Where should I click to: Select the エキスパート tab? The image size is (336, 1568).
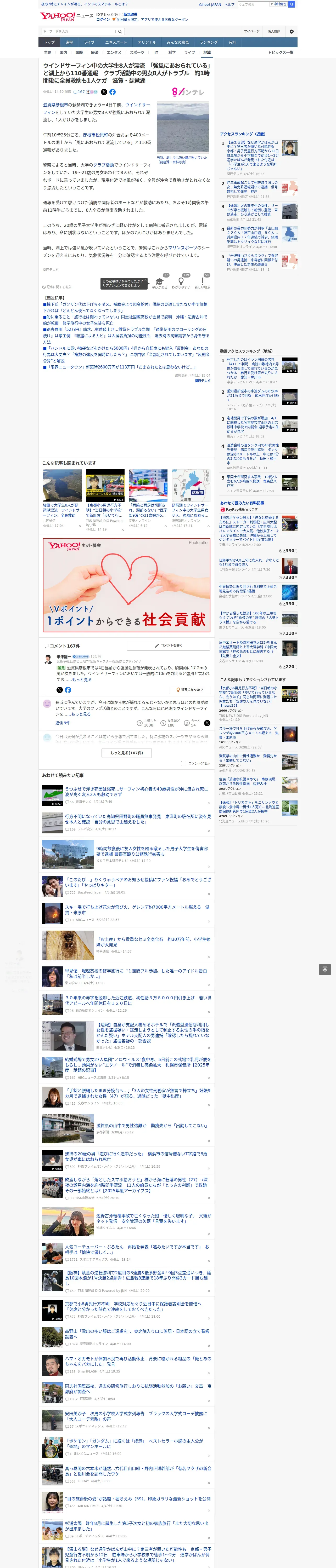tap(116, 43)
